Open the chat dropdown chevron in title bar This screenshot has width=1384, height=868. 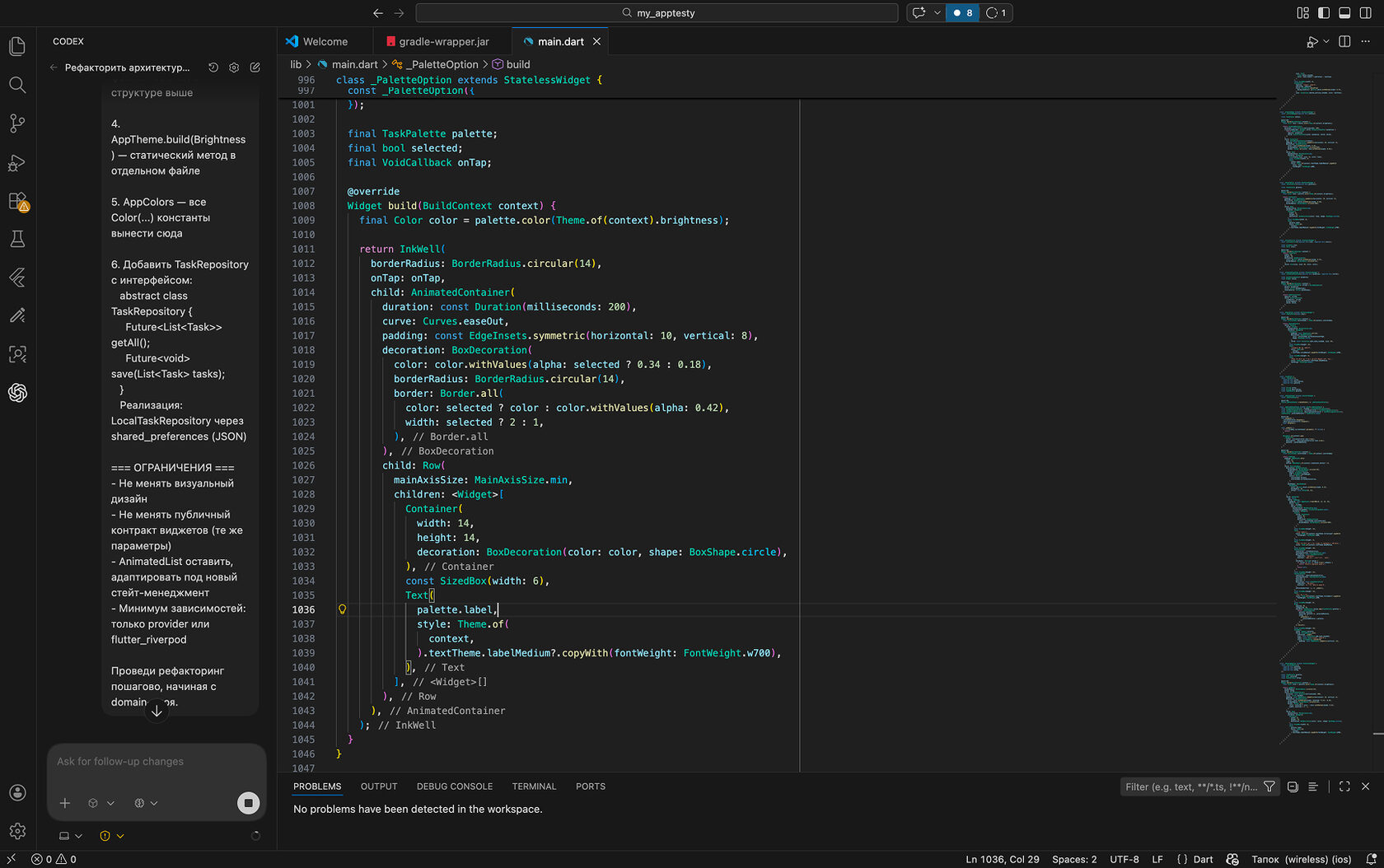tap(937, 12)
